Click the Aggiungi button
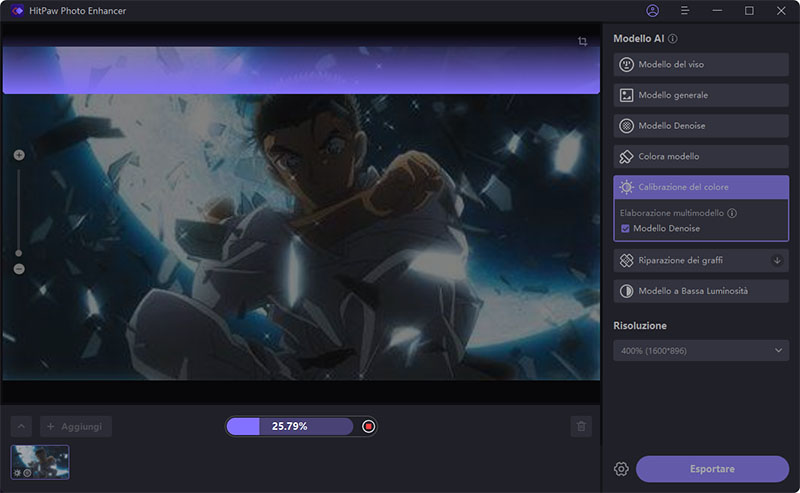This screenshot has width=800, height=493. tap(76, 427)
